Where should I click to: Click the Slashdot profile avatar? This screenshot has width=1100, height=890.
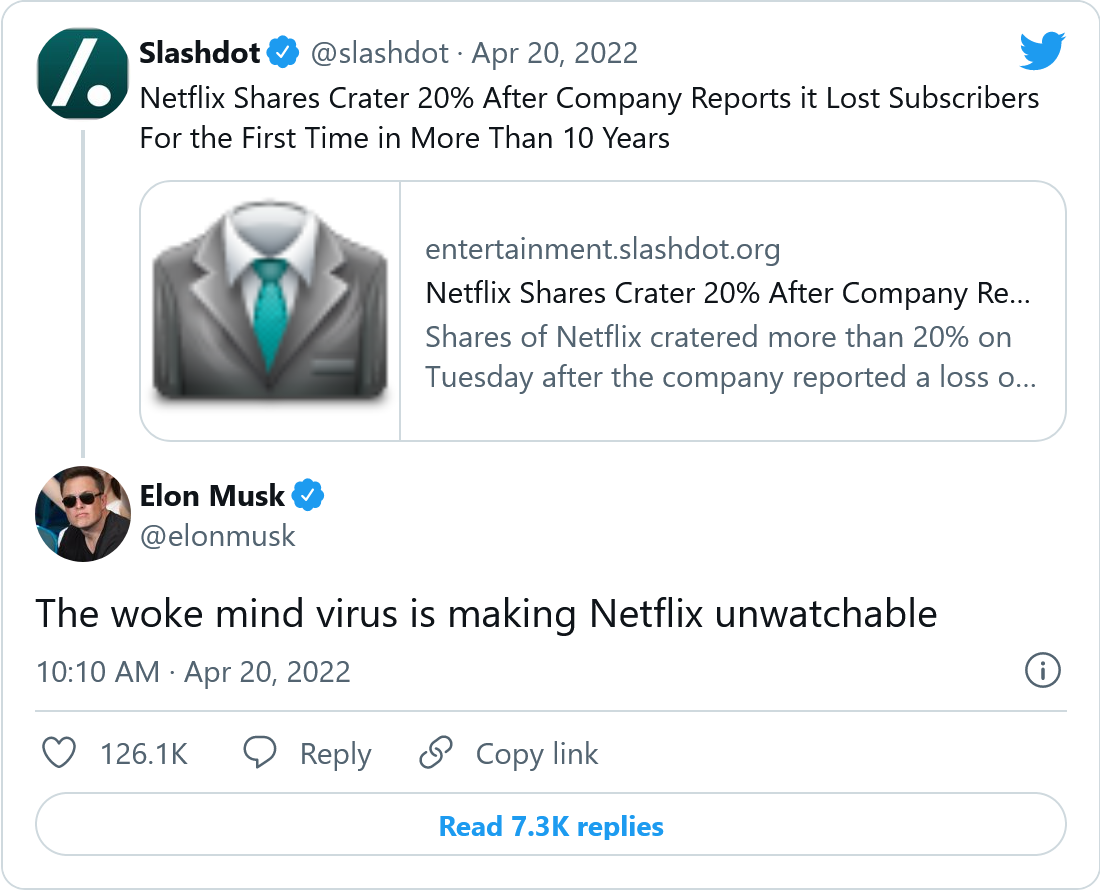[83, 76]
